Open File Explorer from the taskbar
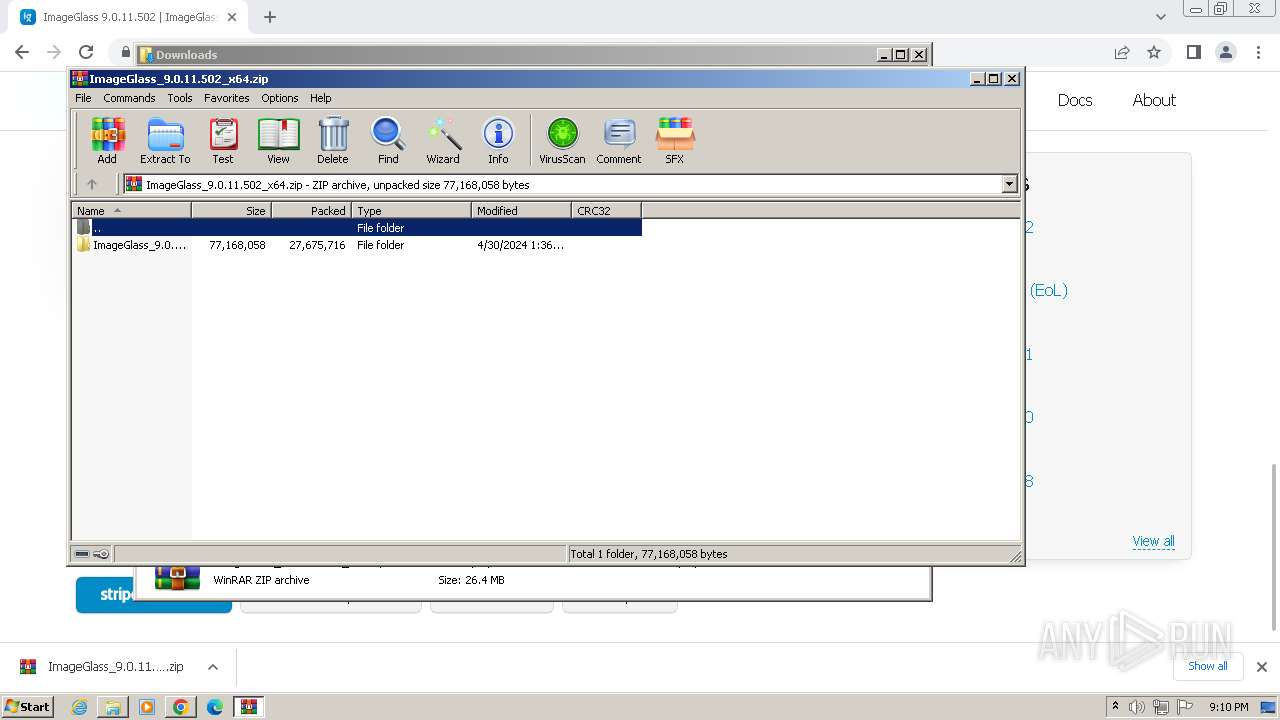 tap(113, 707)
